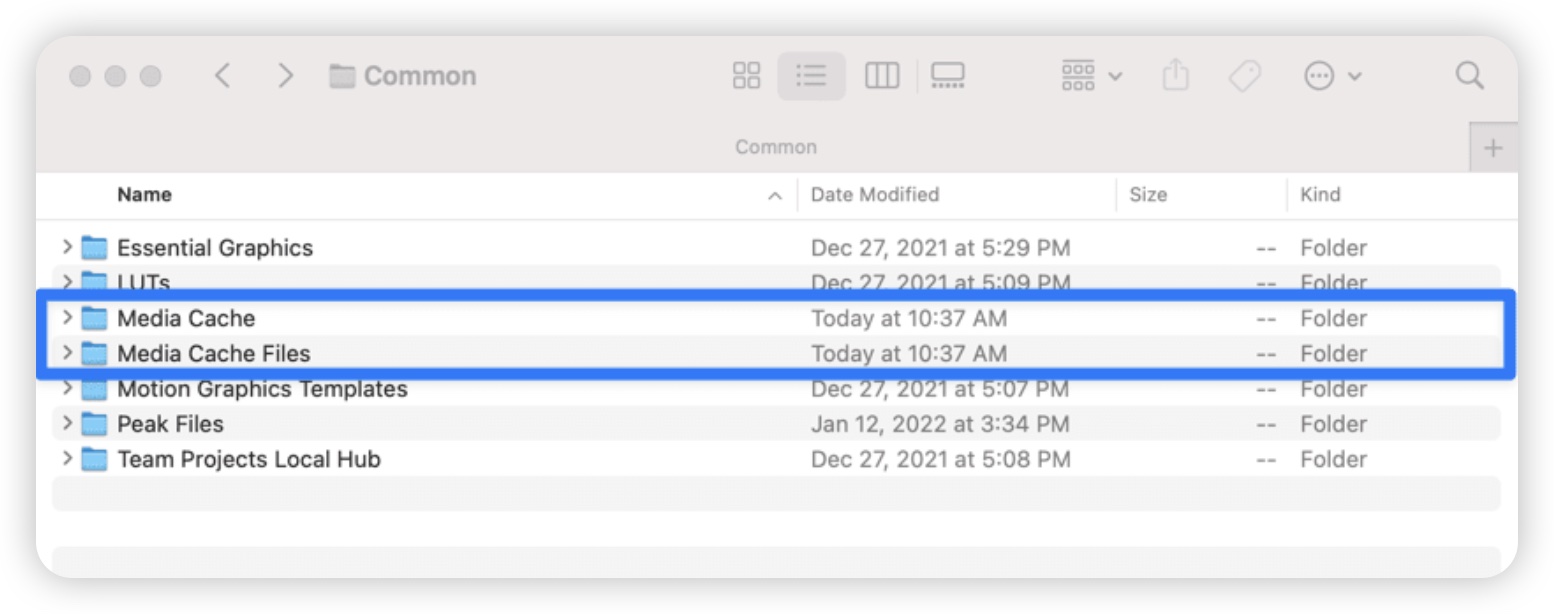This screenshot has height=614, width=1554.
Task: Go forward with the forward arrow
Action: point(286,76)
